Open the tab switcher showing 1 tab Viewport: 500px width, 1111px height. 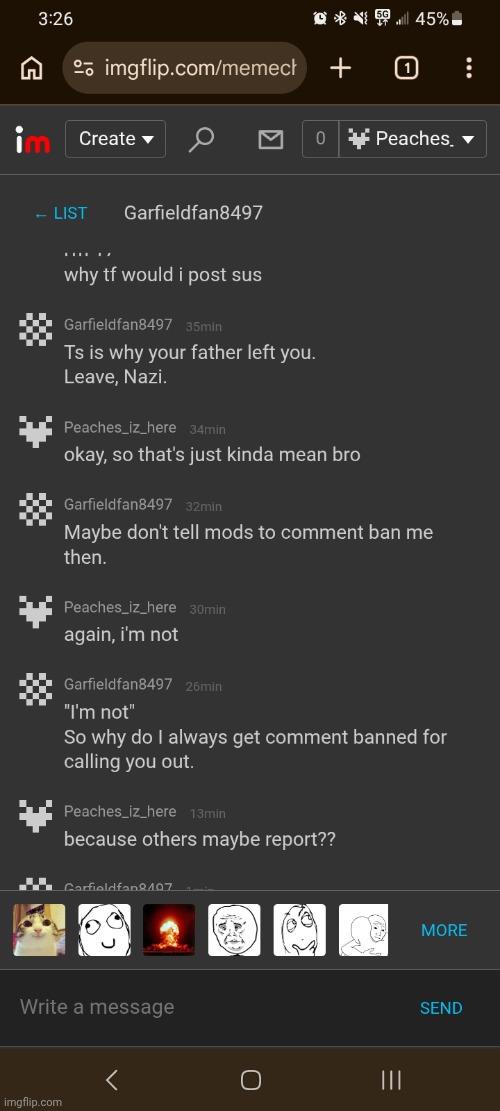(406, 68)
